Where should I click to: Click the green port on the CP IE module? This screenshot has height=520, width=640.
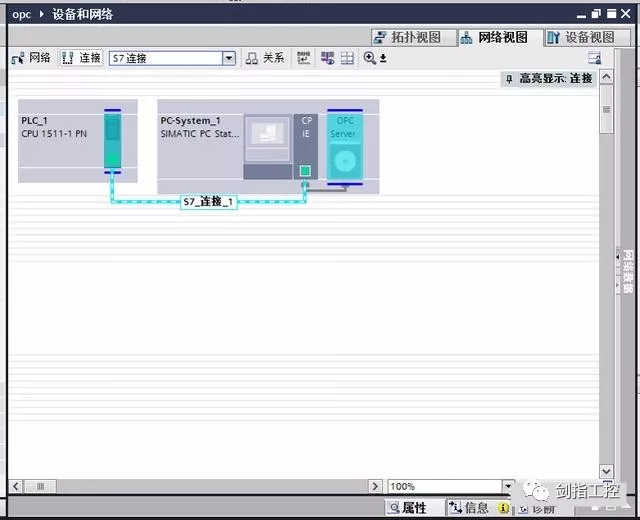305,171
